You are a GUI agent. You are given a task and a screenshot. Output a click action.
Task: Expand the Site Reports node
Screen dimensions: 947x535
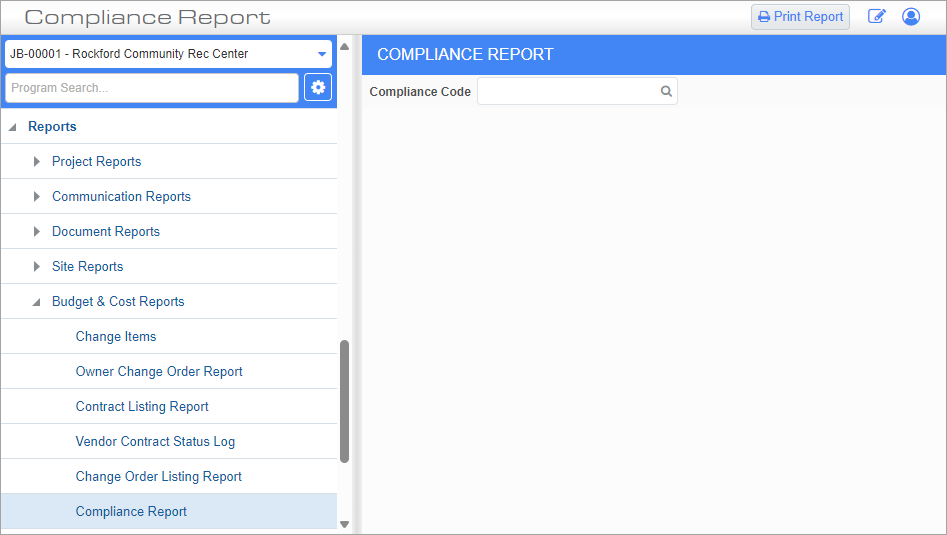tap(38, 267)
